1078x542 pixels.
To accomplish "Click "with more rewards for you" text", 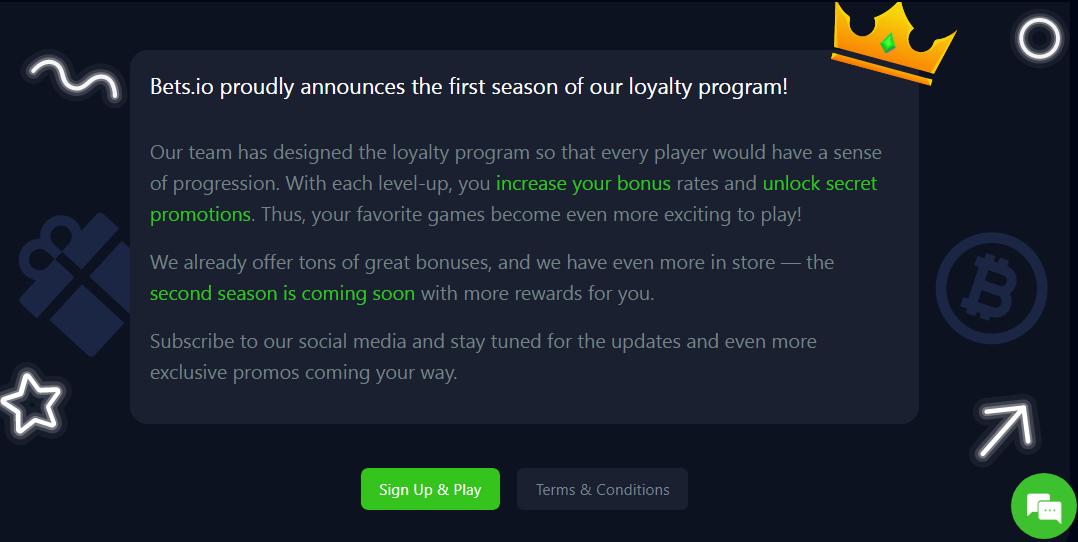I will (x=538, y=294).
